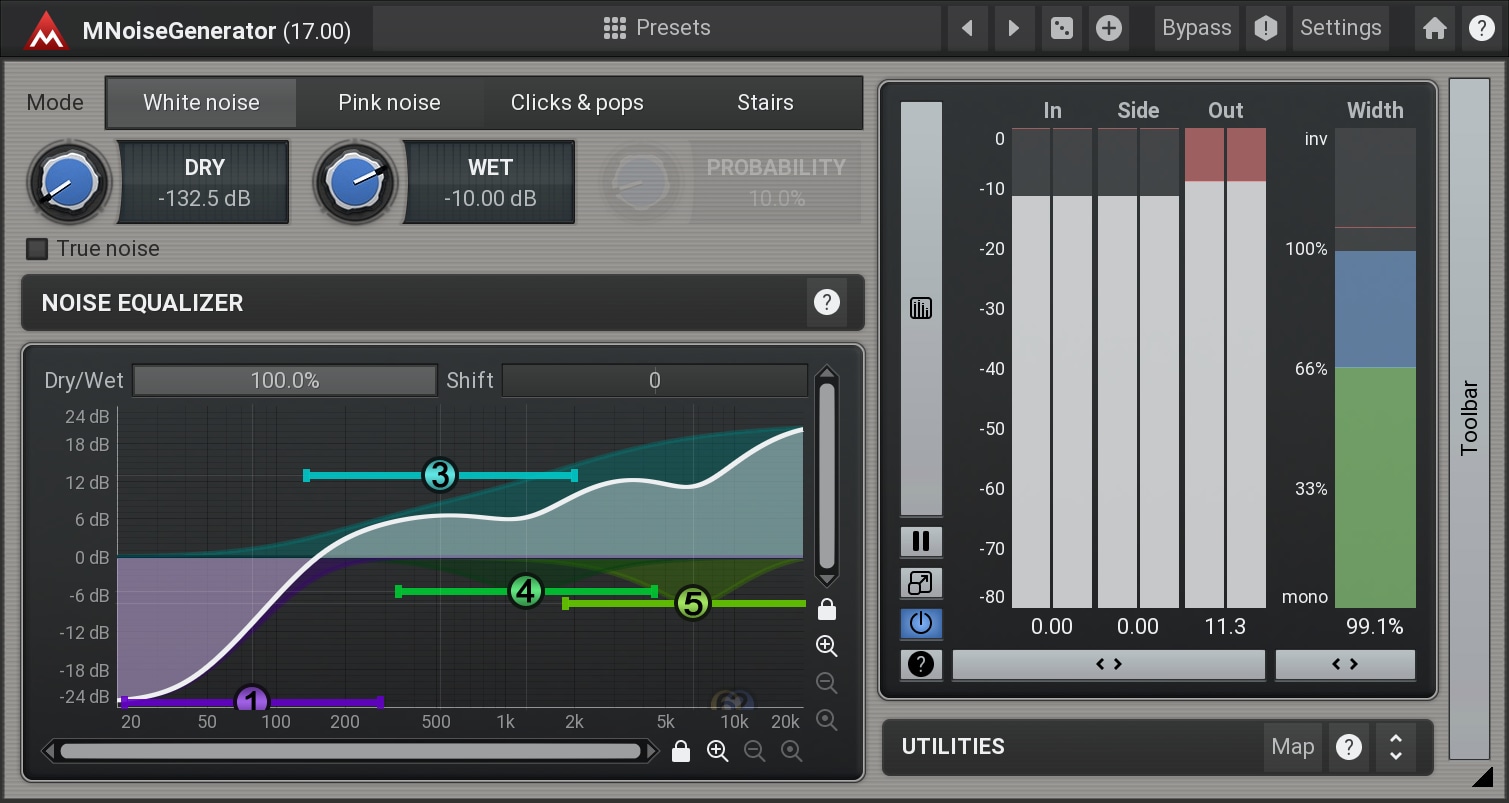Click the Map button in Utilities
Viewport: 1509px width, 803px height.
(1292, 747)
